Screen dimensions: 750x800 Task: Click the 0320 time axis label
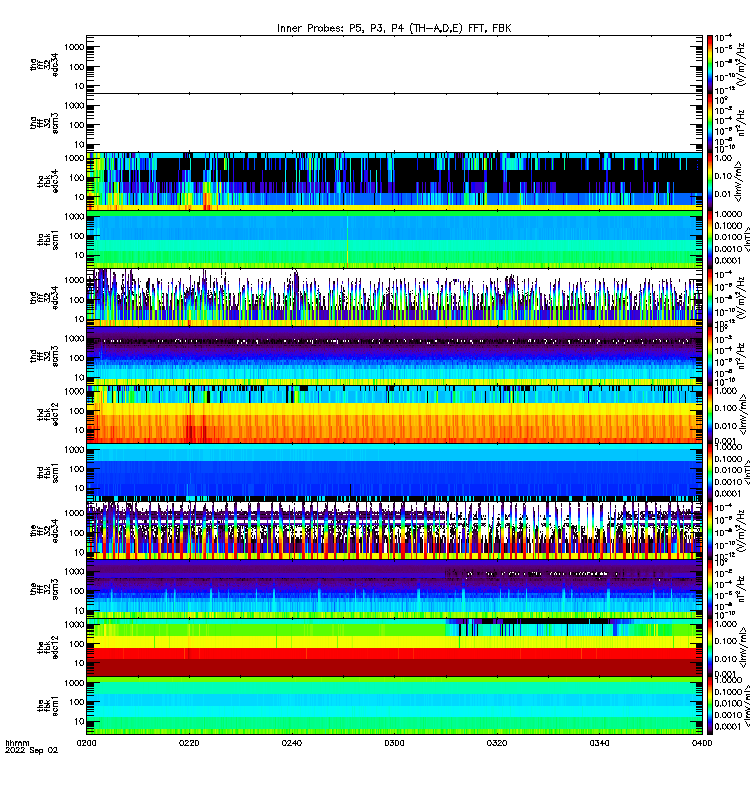[x=497, y=743]
